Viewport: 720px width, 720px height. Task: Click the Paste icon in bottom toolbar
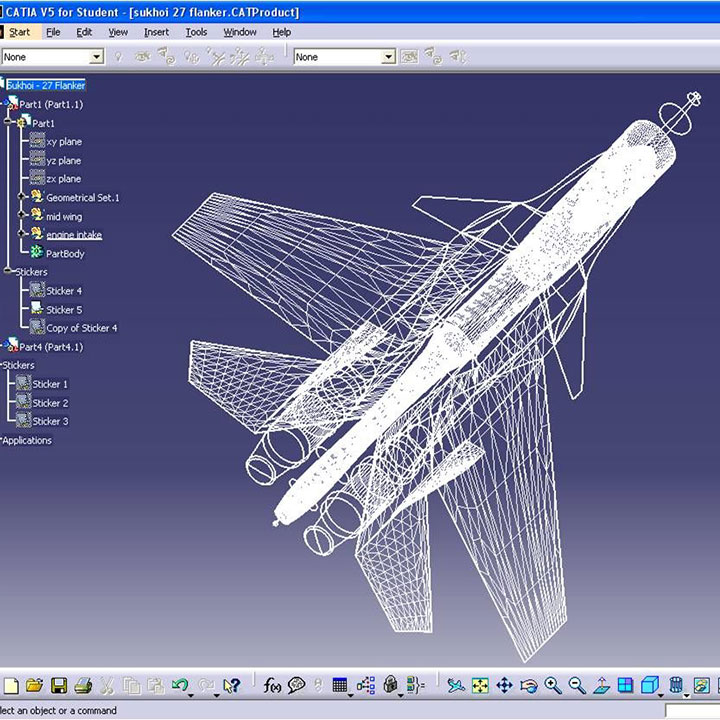(156, 686)
